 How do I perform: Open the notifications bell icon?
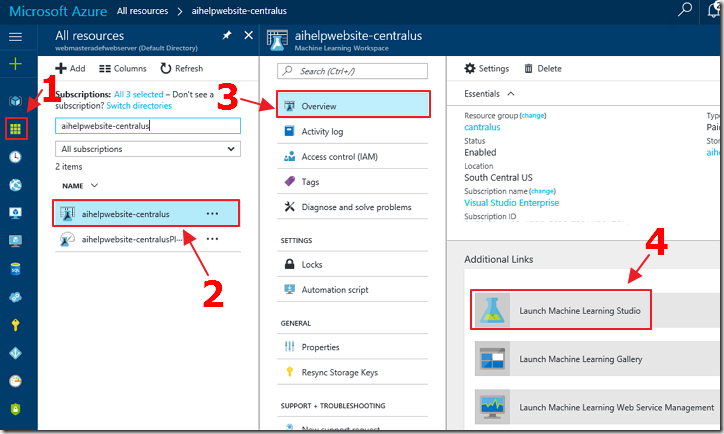(714, 10)
